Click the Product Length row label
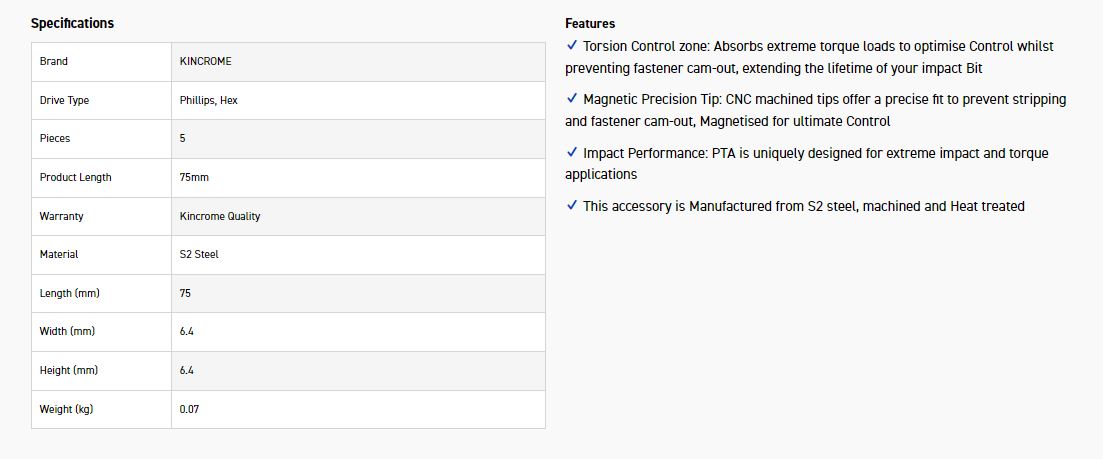The height and width of the screenshot is (459, 1103). 75,178
